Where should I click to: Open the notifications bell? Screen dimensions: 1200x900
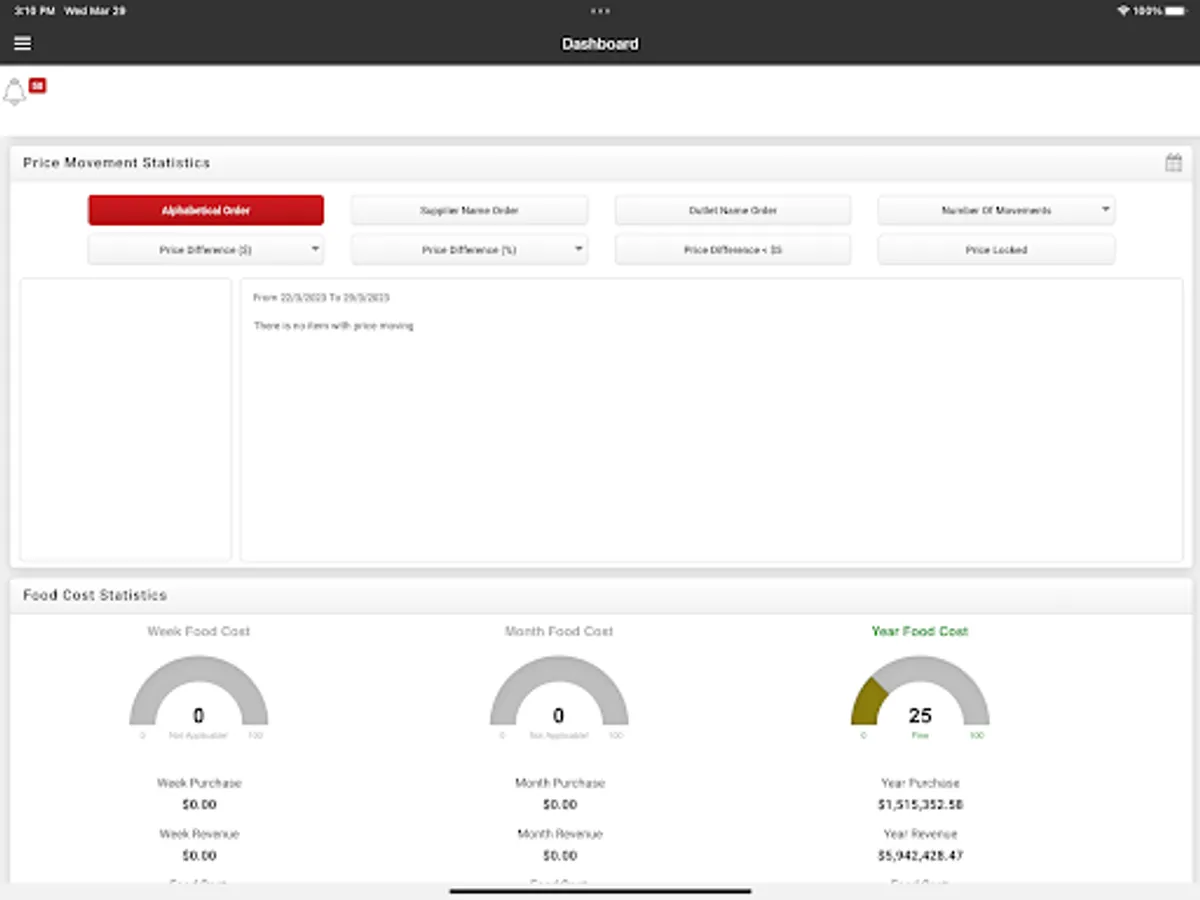15,93
